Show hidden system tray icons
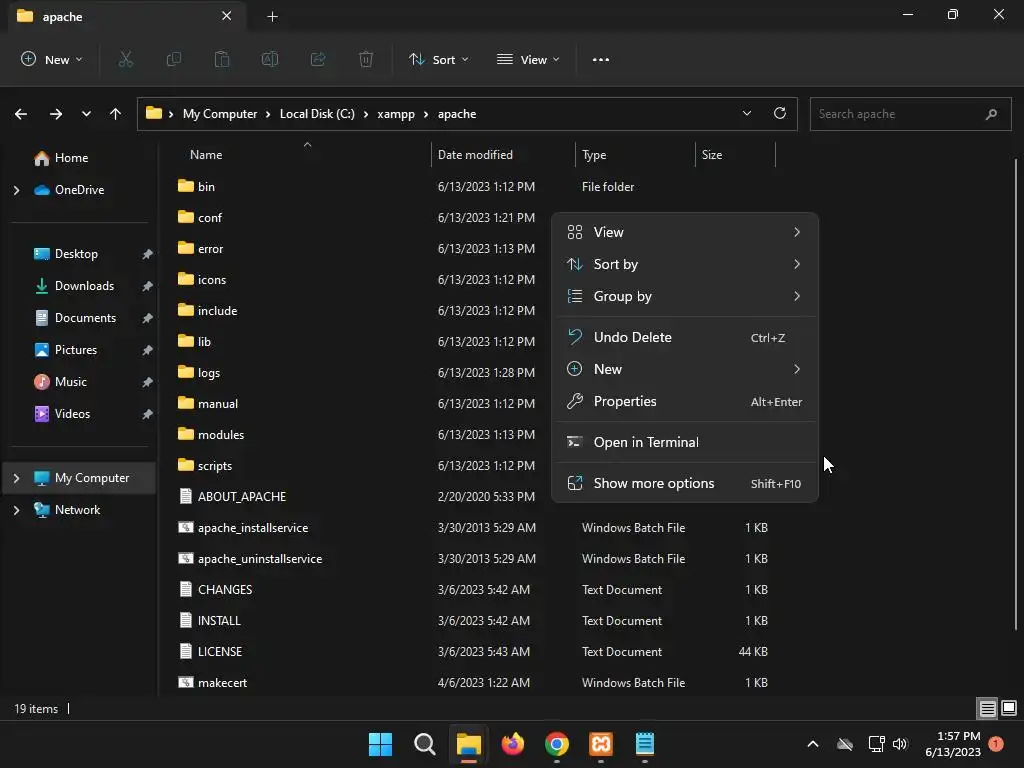 [812, 744]
